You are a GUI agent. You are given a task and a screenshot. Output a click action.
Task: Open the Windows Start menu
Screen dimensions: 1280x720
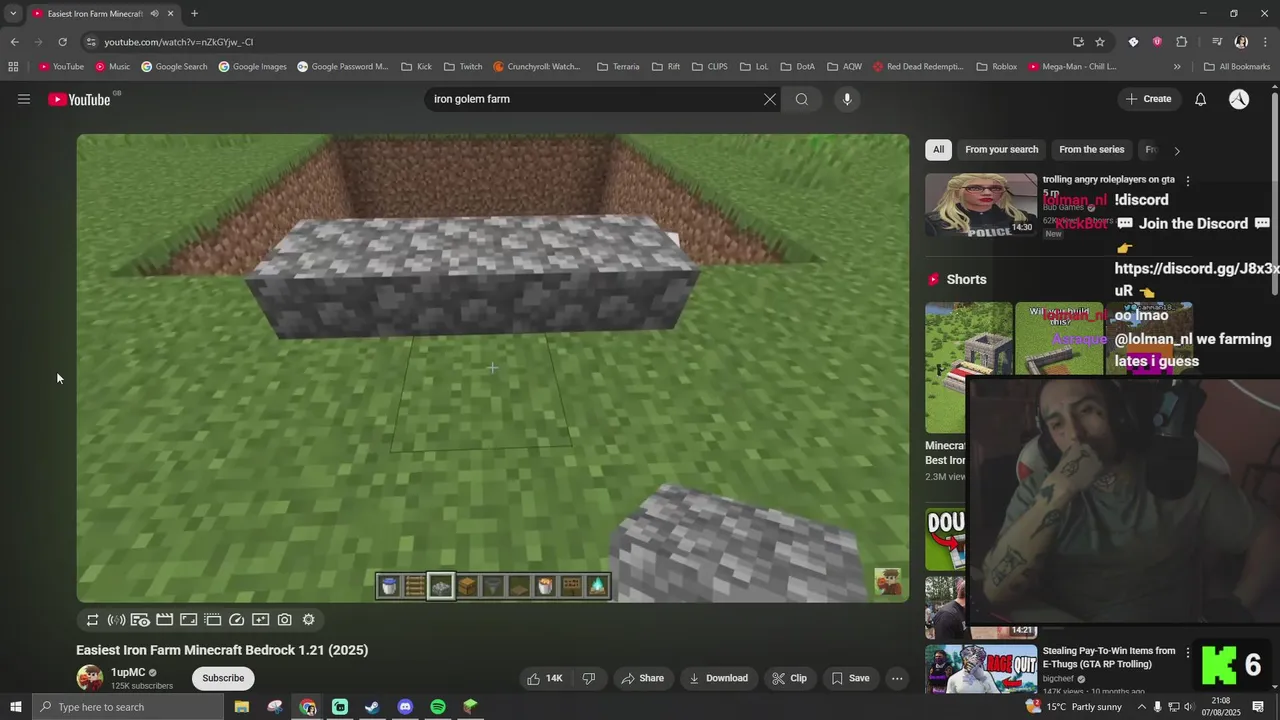15,707
